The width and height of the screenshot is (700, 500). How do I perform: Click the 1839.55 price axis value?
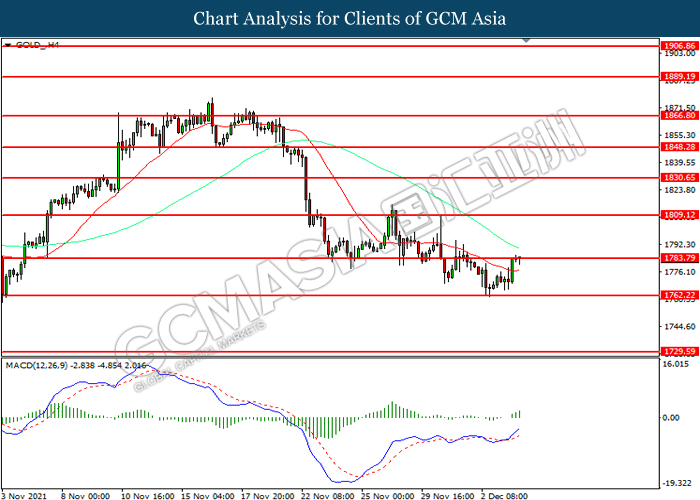pos(679,163)
